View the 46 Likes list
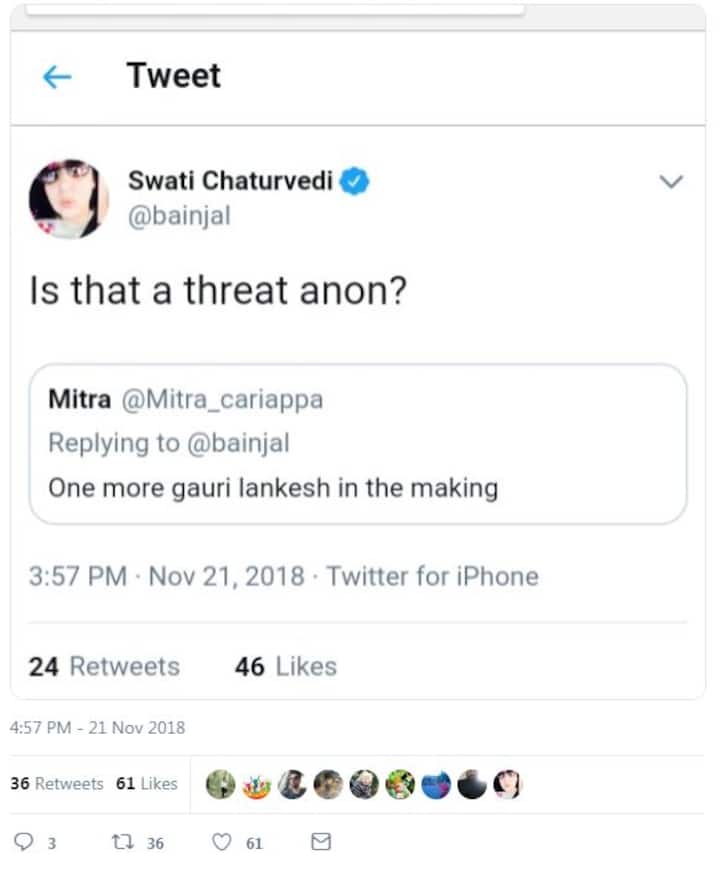 (x=285, y=666)
